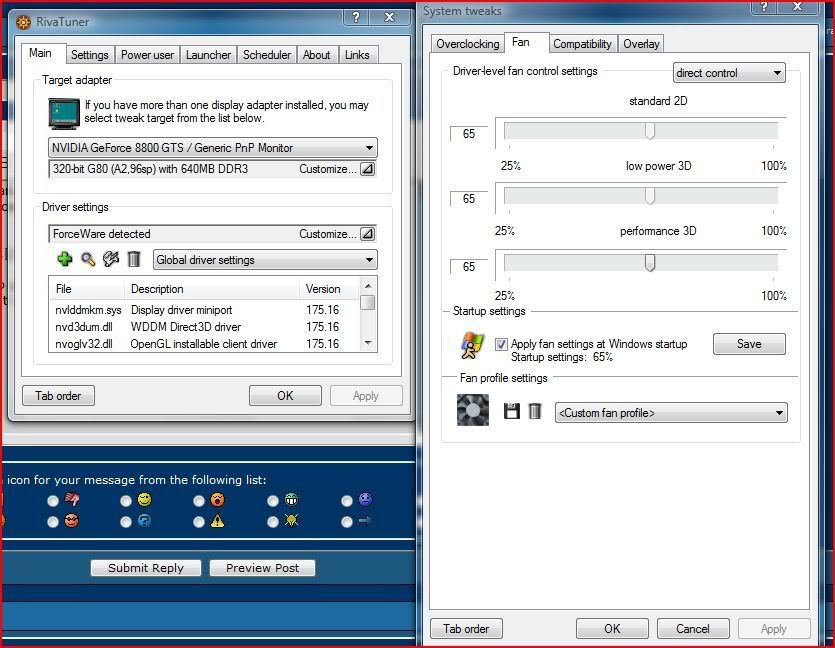Screen dimensions: 835x648
Task: Click the monitor icon in Target adapter
Action: 64,113
